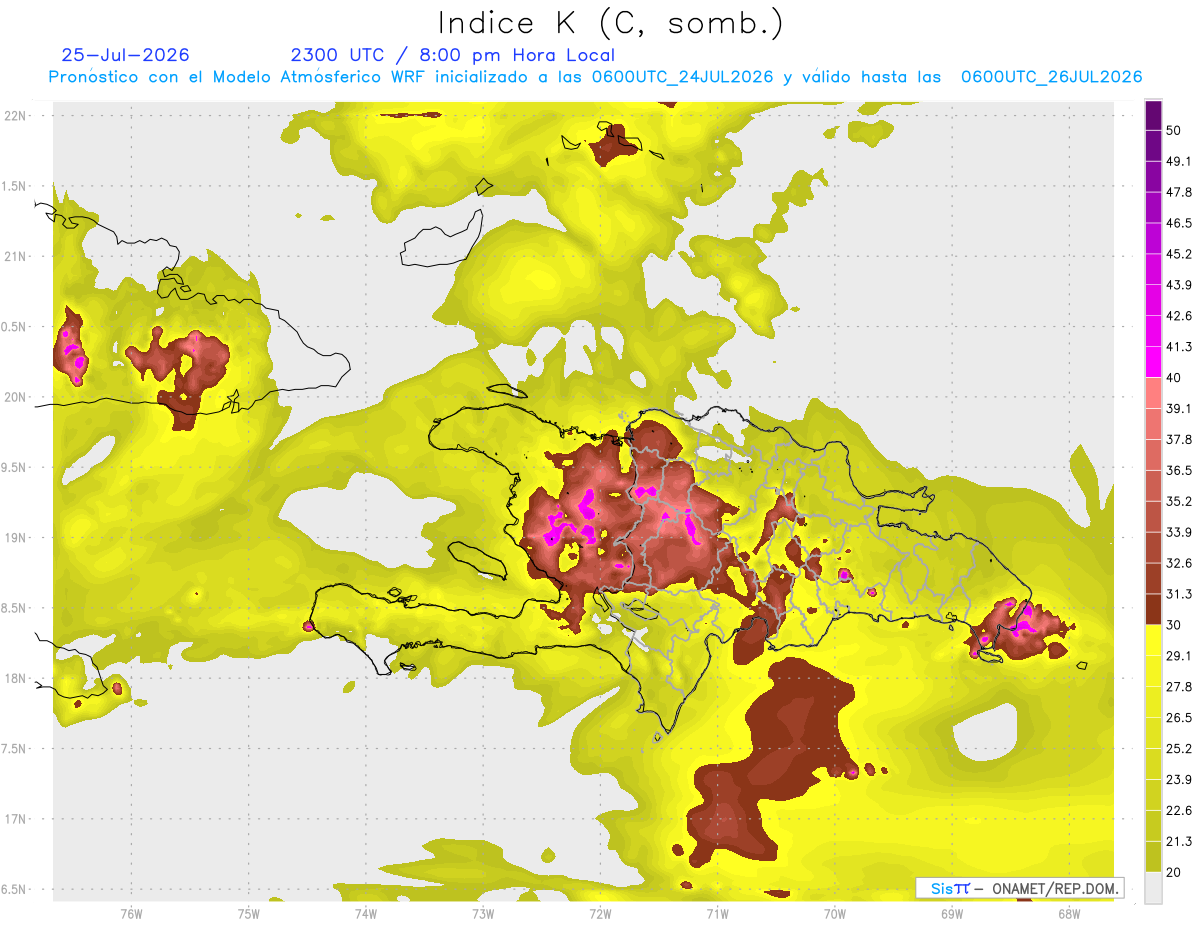This screenshot has height=927, width=1200.
Task: Click the valid-until stamp '0600UTC_26JUL2026'
Action: (1051, 77)
